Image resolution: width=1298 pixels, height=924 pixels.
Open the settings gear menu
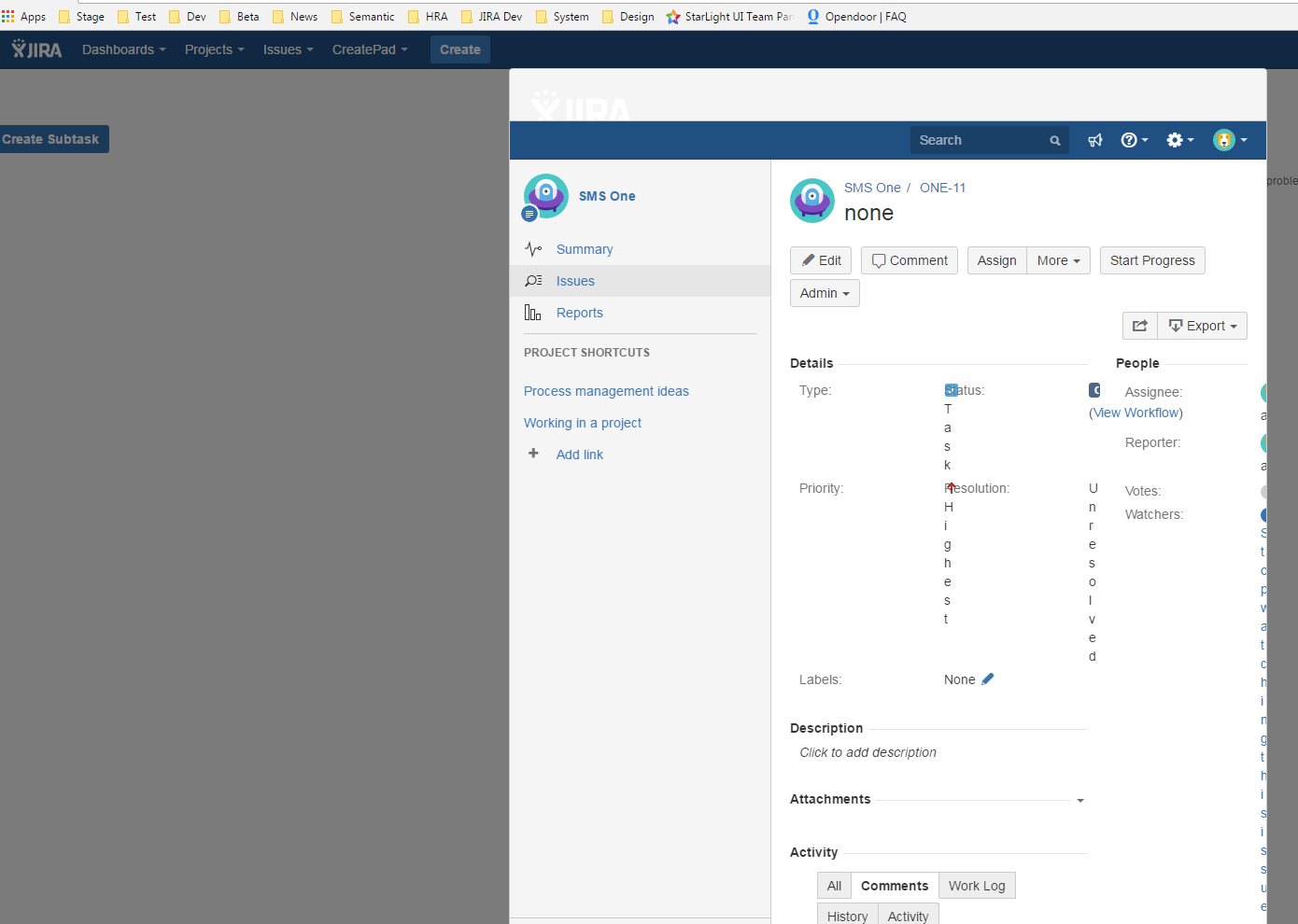pos(1180,140)
